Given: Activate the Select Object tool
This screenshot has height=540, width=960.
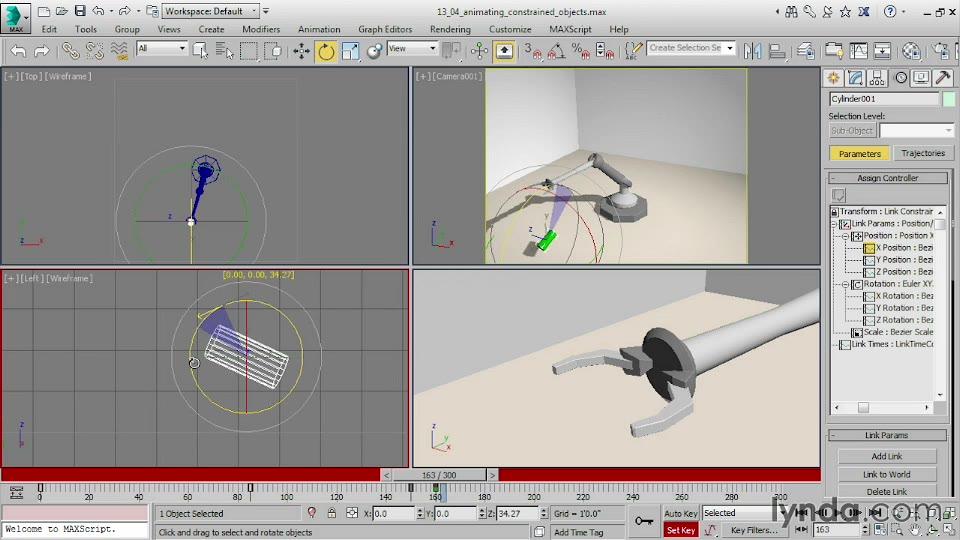Looking at the screenshot, I should pos(200,51).
